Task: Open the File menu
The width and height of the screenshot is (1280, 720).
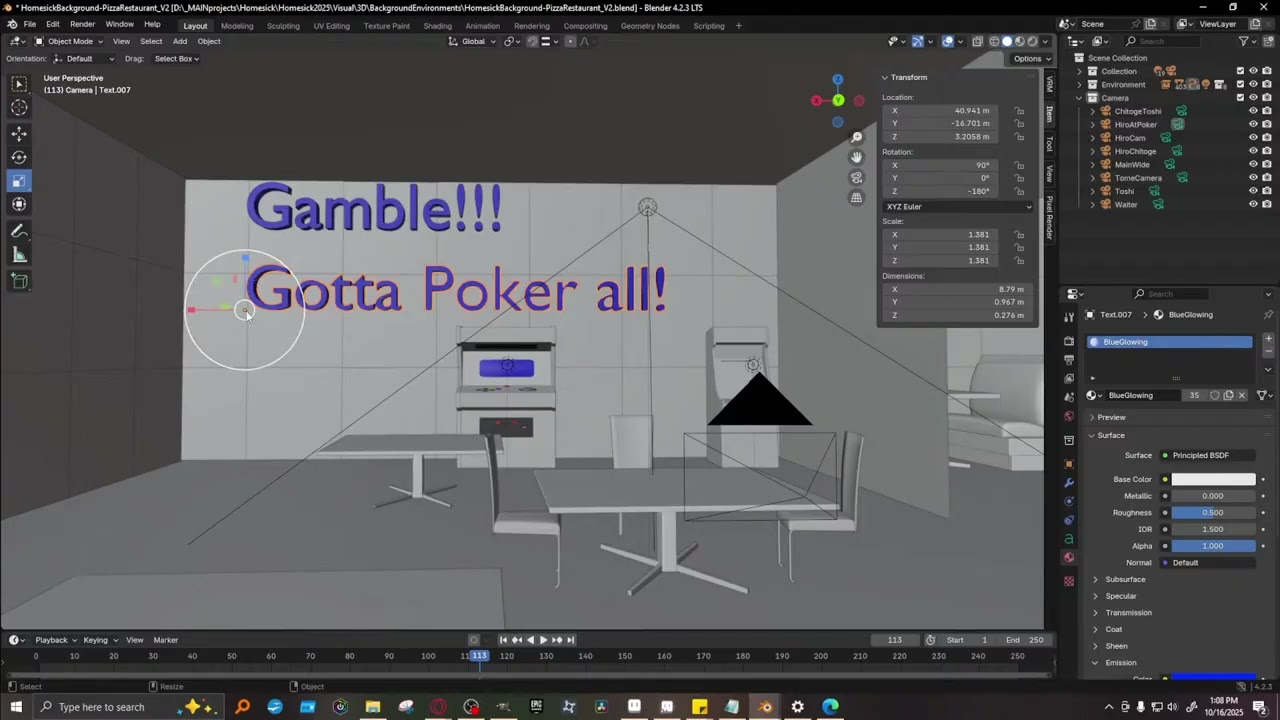Action: coord(30,25)
